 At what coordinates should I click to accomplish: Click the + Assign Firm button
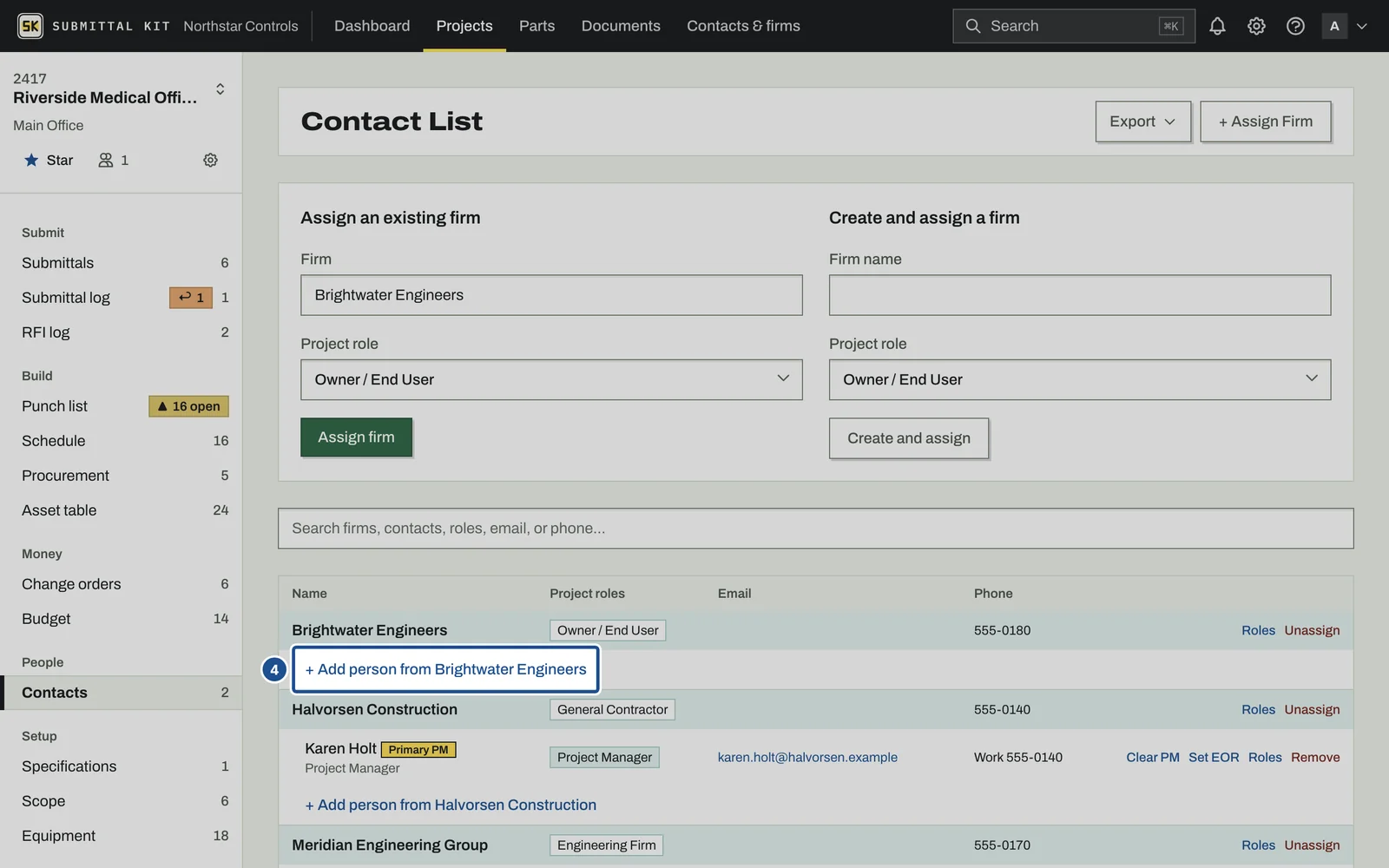[1265, 122]
